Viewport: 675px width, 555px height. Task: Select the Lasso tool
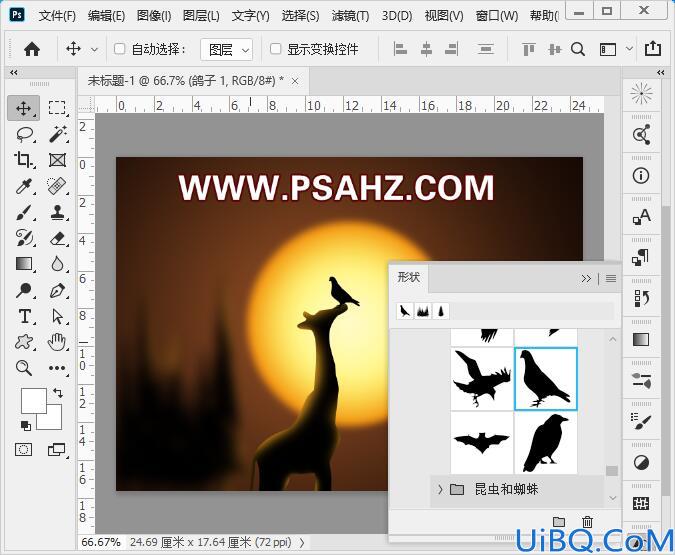pos(24,134)
